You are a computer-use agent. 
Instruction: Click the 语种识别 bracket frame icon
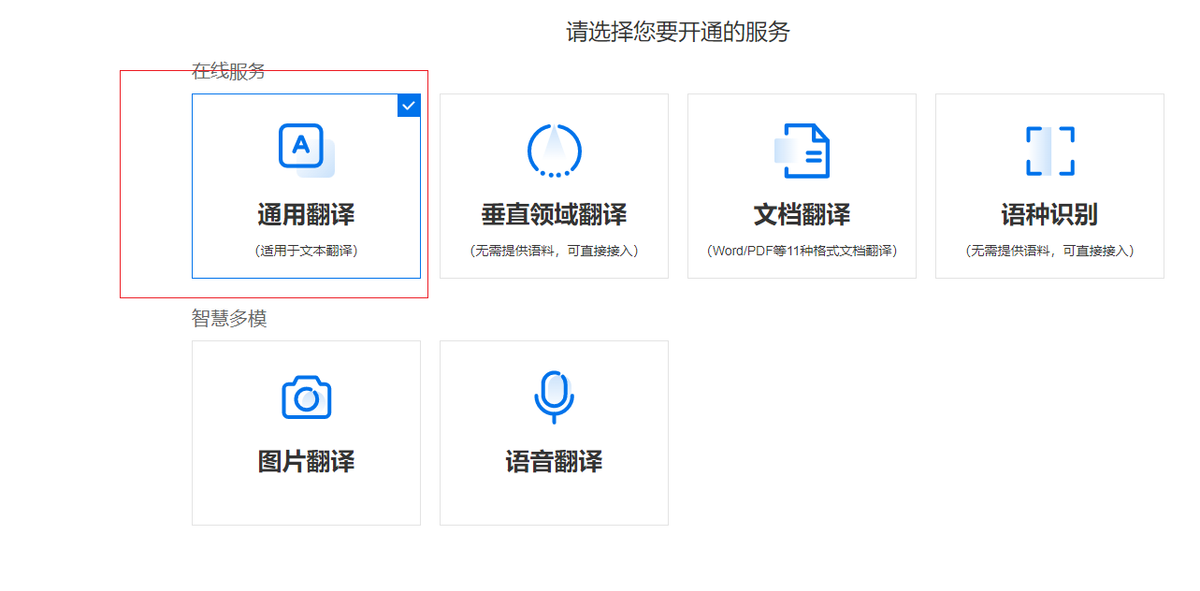point(1050,151)
